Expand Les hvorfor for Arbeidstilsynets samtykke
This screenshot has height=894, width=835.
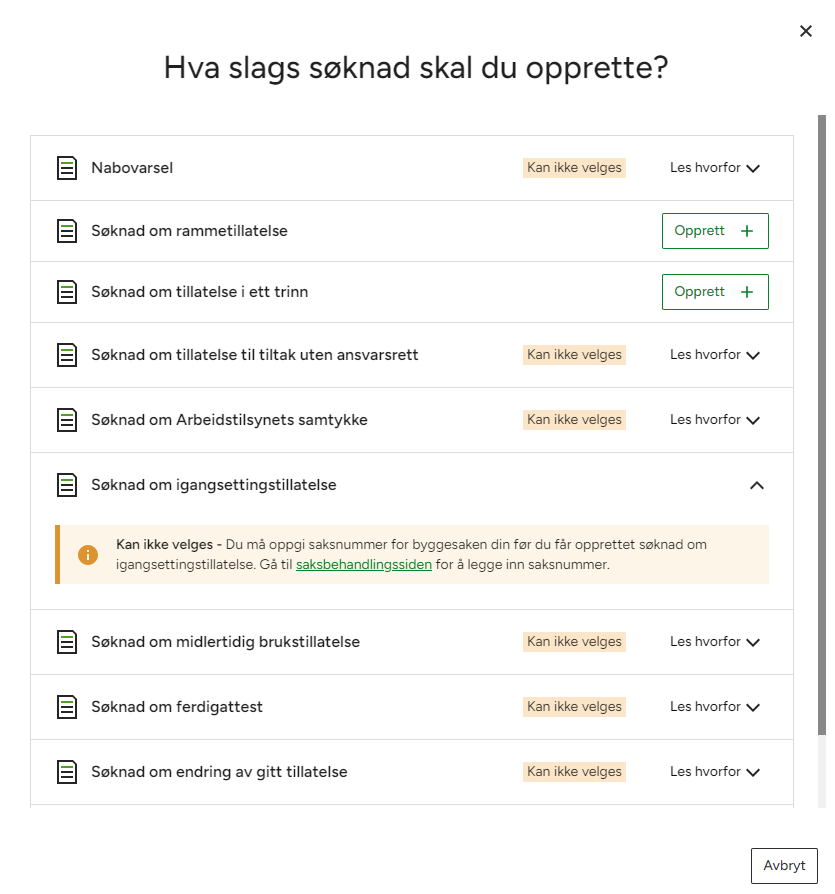pyautogui.click(x=715, y=420)
